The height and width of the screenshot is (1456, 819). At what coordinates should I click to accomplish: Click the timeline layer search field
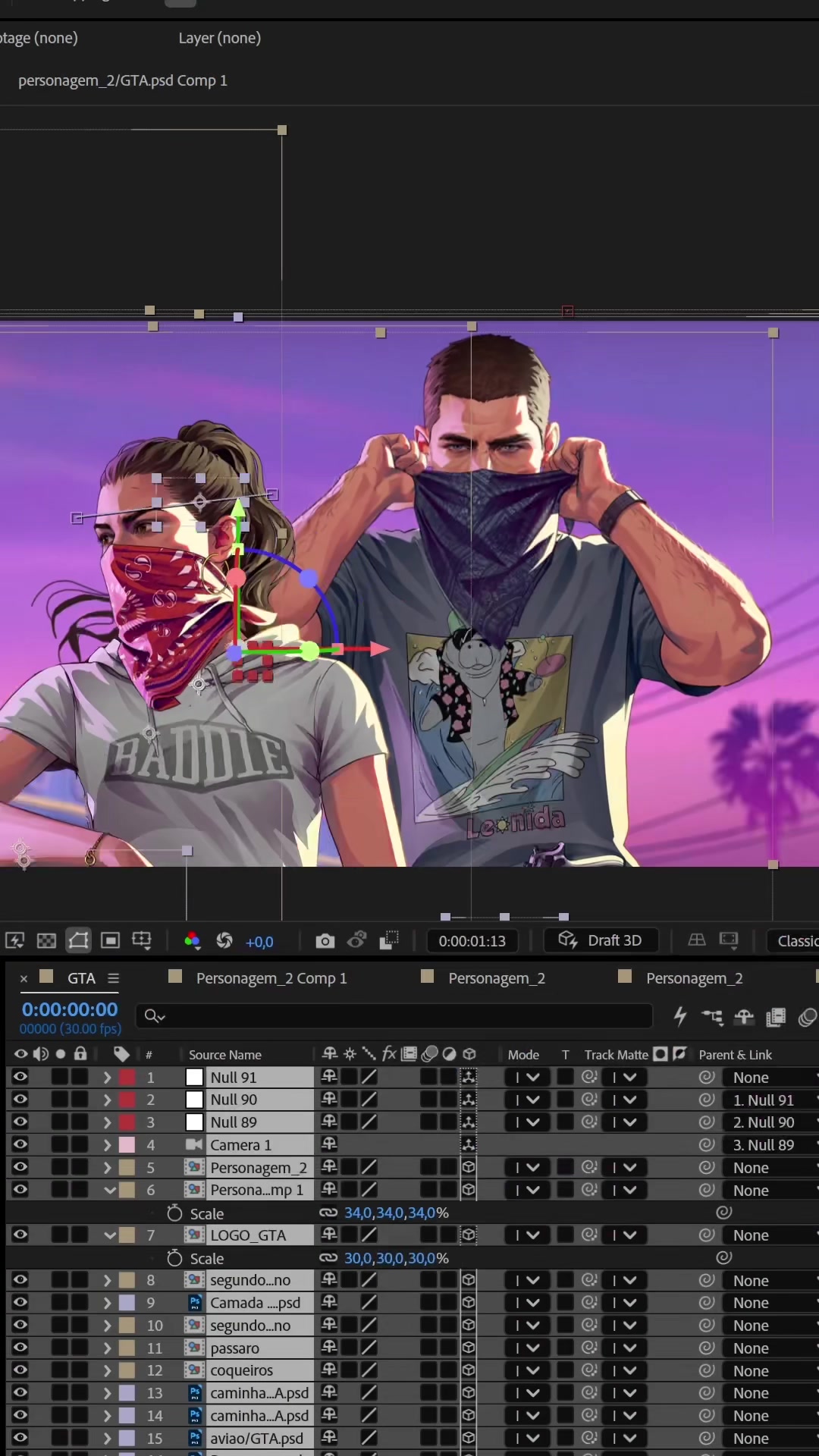coord(394,1015)
